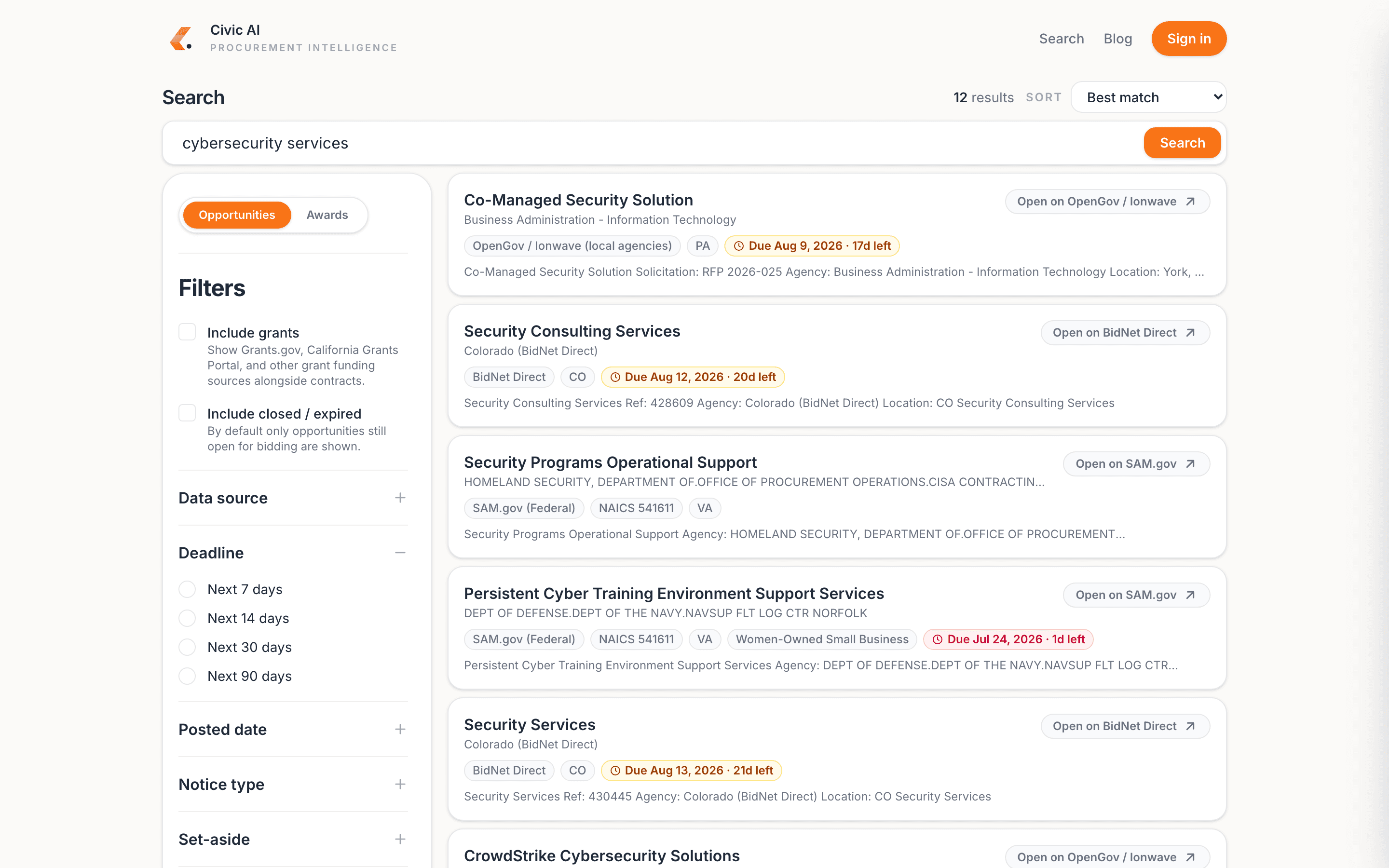Click Due Aug 9, 2026 · 17d left badge

pos(812,246)
